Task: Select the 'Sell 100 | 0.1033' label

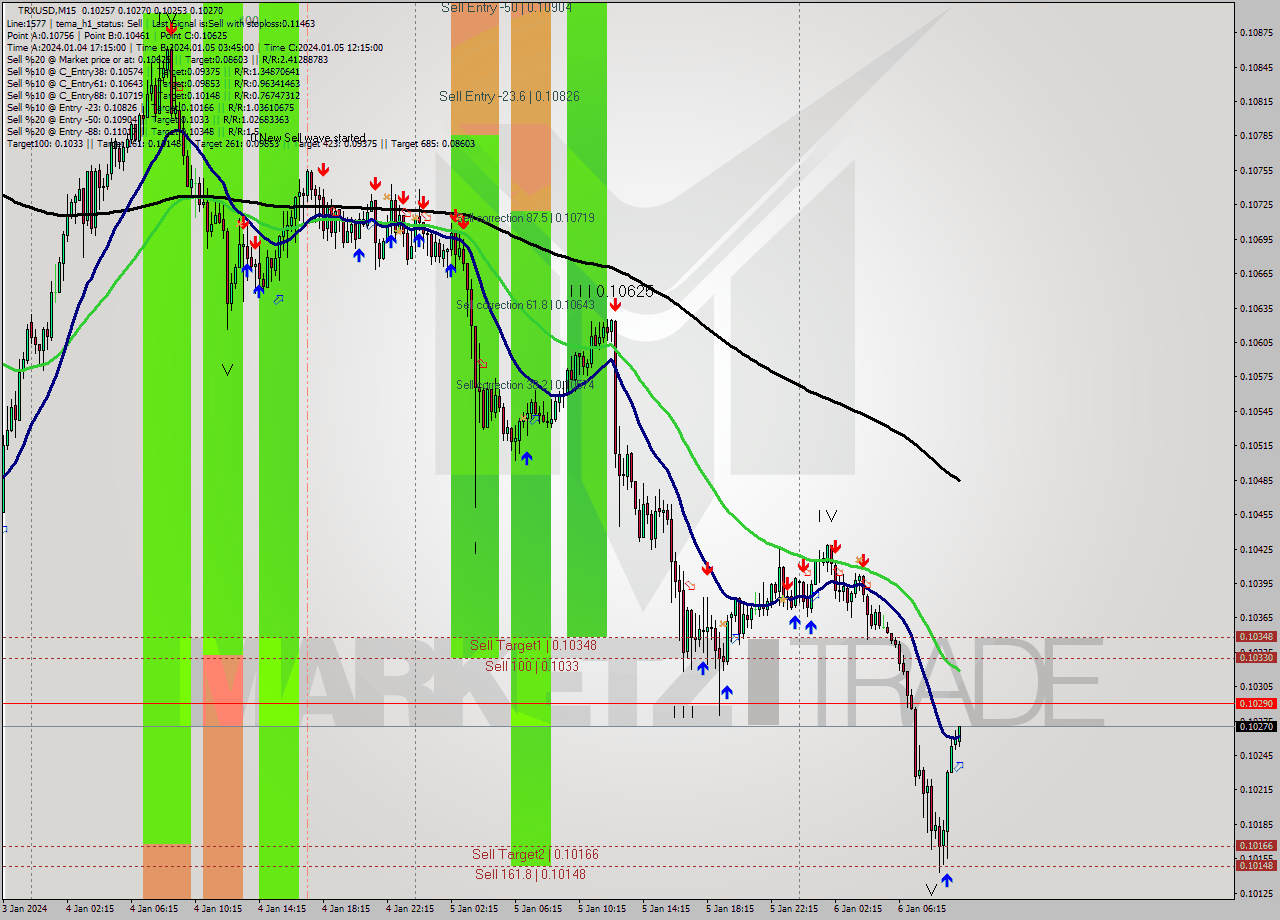Action: (532, 665)
